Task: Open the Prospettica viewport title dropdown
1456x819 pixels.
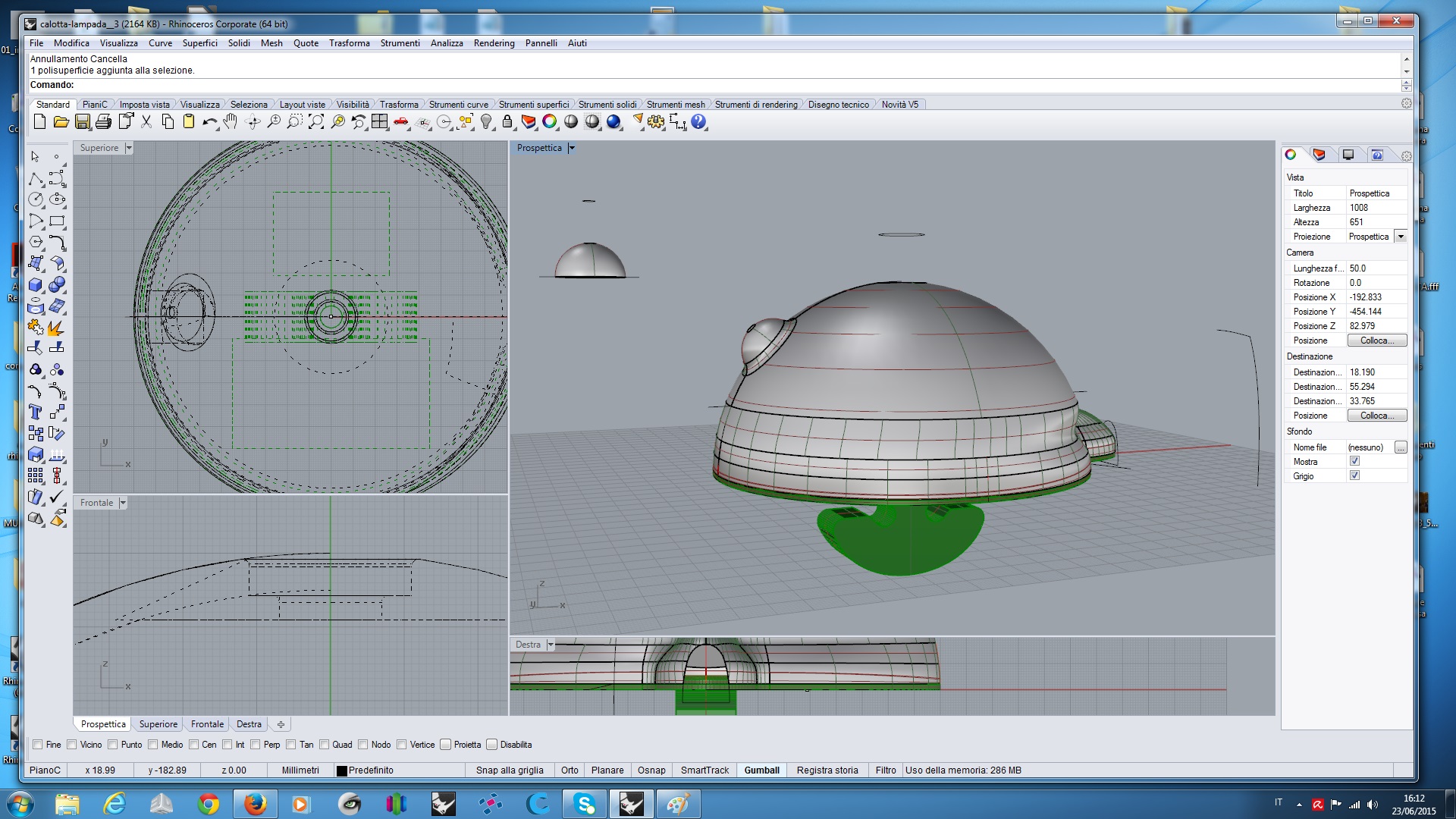Action: tap(572, 148)
